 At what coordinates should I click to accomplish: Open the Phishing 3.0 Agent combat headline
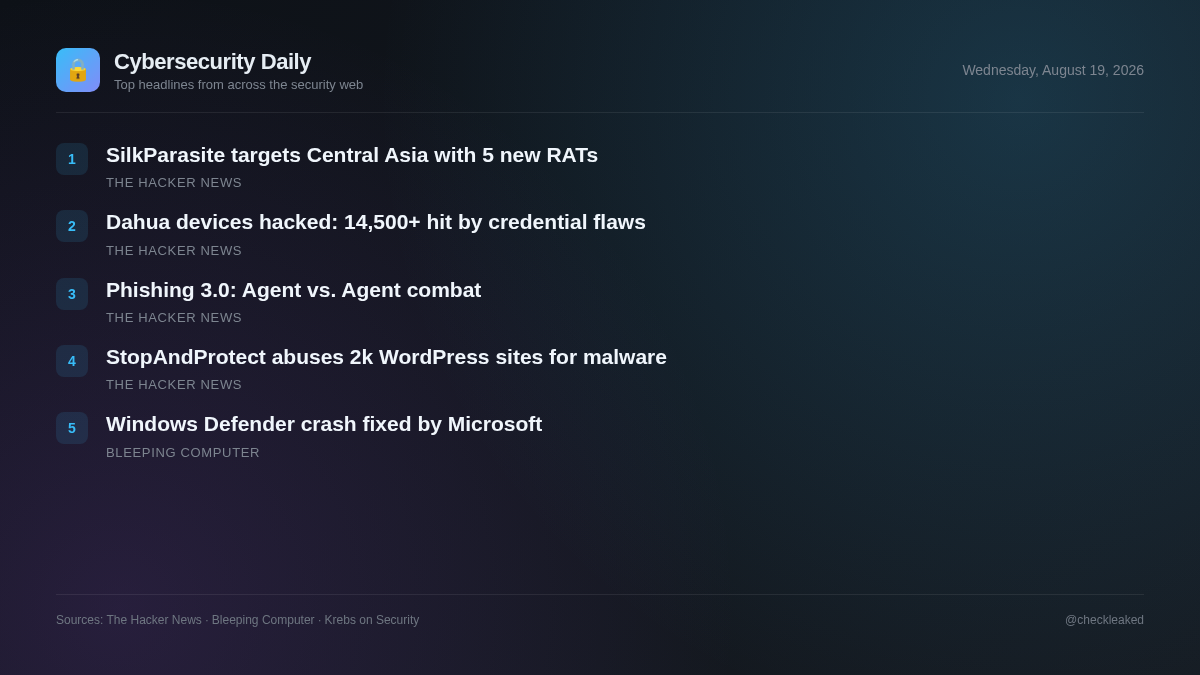[294, 290]
